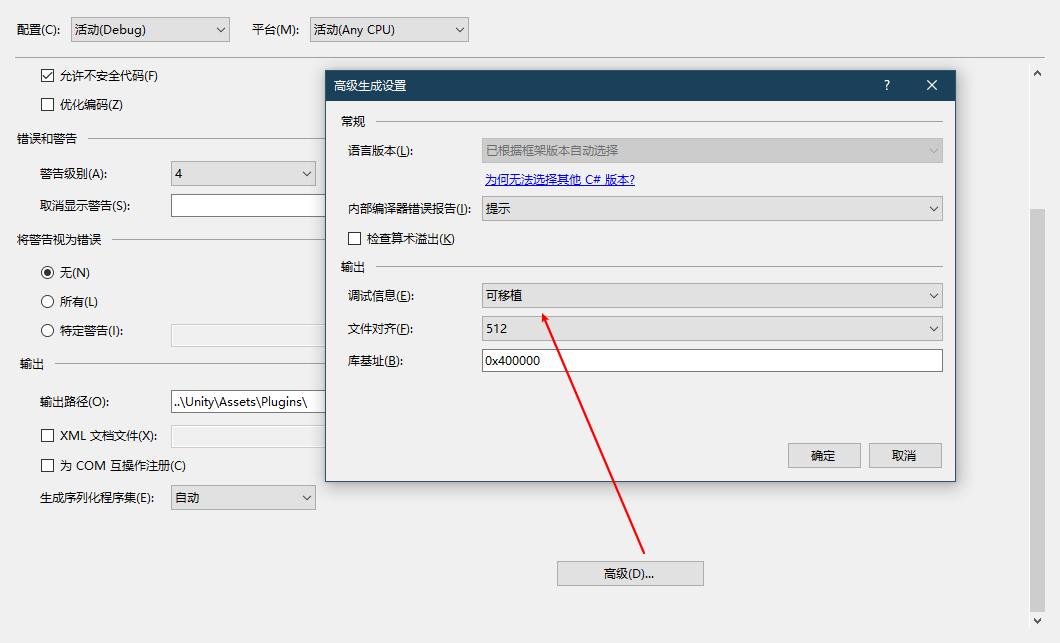Image resolution: width=1060 pixels, height=643 pixels.
Task: Tick 为 COM 互操作注册 checkbox
Action: click(47, 466)
